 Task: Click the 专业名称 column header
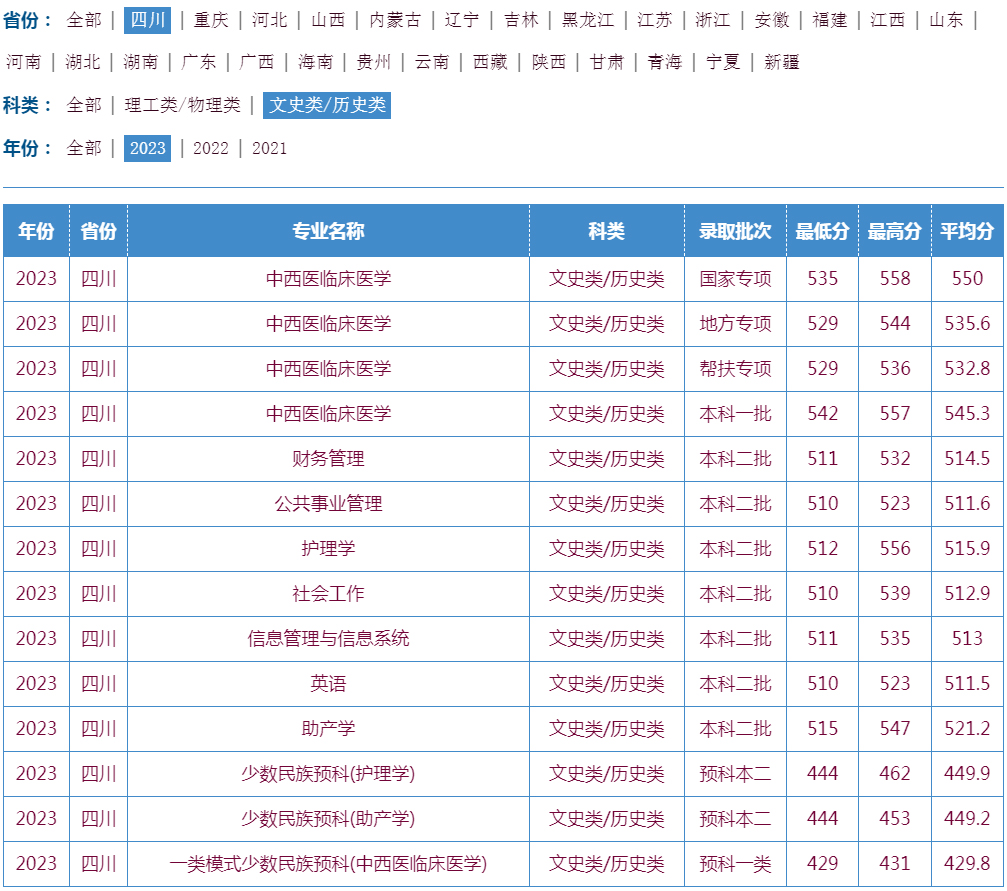tap(328, 231)
